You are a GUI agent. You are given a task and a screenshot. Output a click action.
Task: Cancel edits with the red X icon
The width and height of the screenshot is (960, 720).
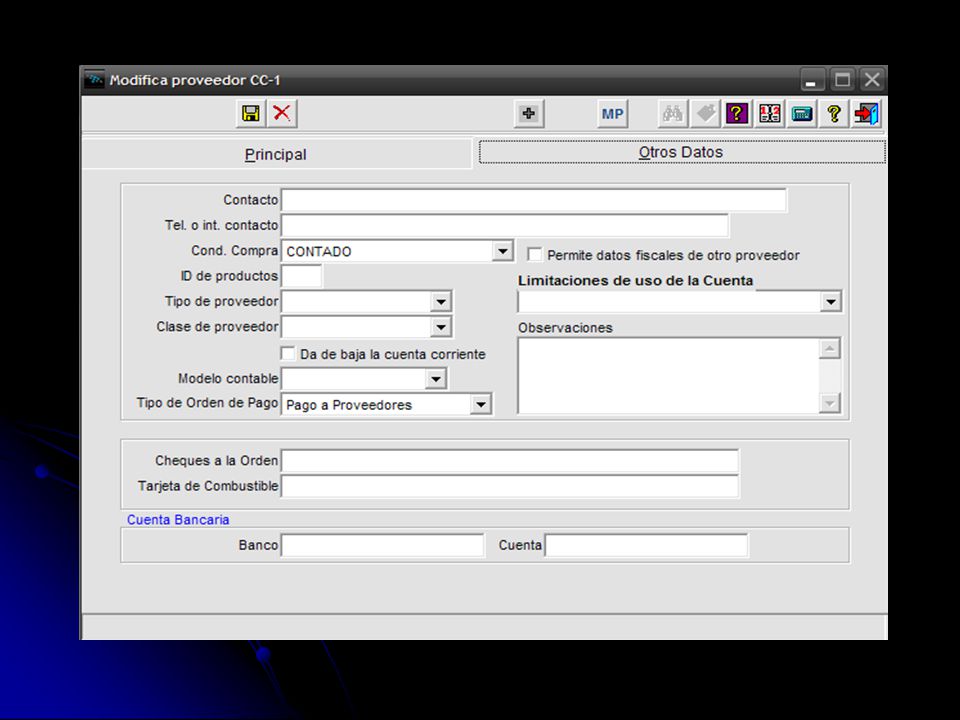click(282, 113)
